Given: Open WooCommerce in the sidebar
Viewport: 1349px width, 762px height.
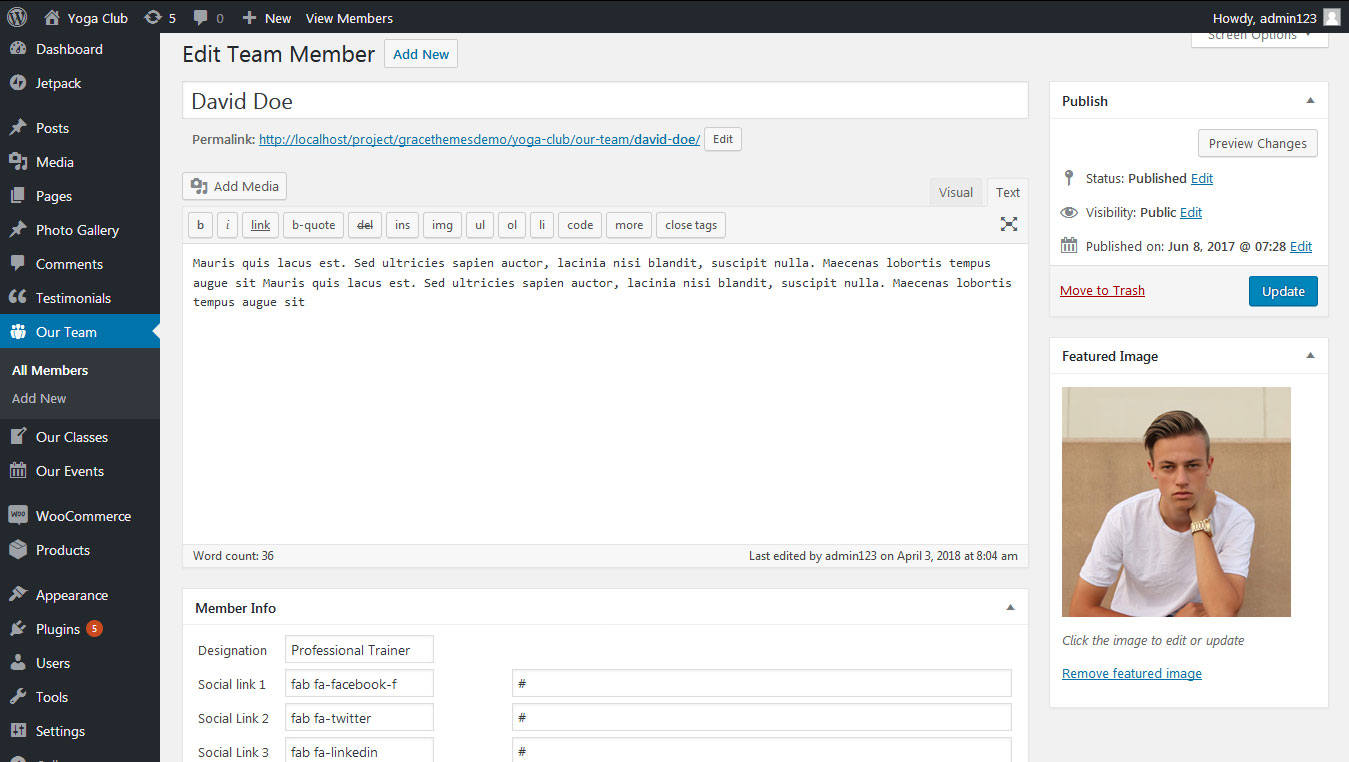Looking at the screenshot, I should pyautogui.click(x=82, y=516).
